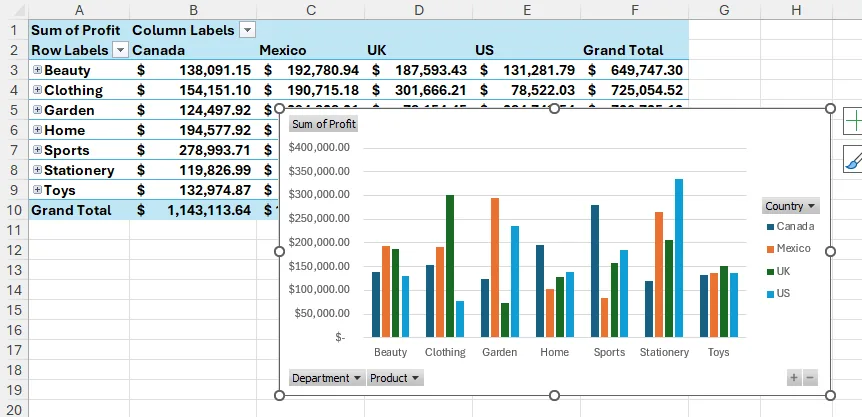This screenshot has width=862, height=417.
Task: Click the UK column label cell
Action: coord(418,50)
